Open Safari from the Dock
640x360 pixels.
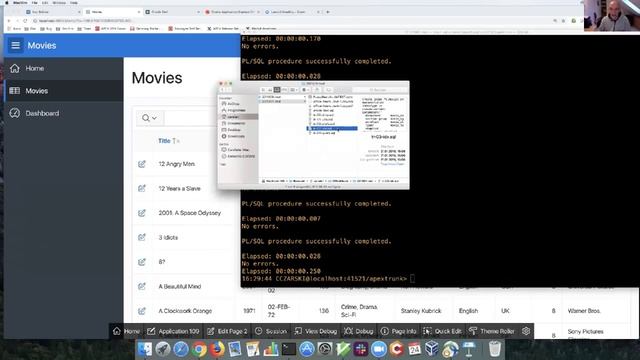point(180,349)
